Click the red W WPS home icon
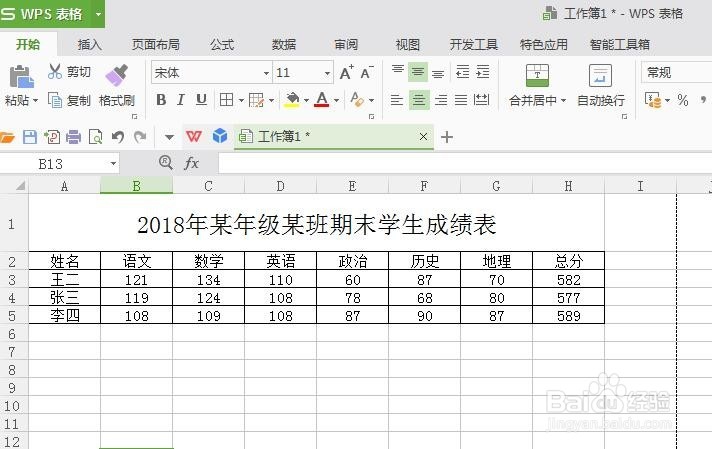Viewport: 712px width, 449px height. (x=194, y=136)
